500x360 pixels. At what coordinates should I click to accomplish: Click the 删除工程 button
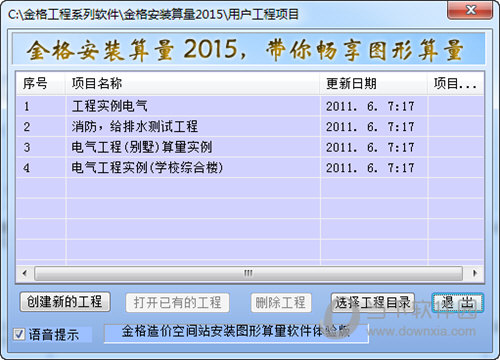pyautogui.click(x=281, y=303)
